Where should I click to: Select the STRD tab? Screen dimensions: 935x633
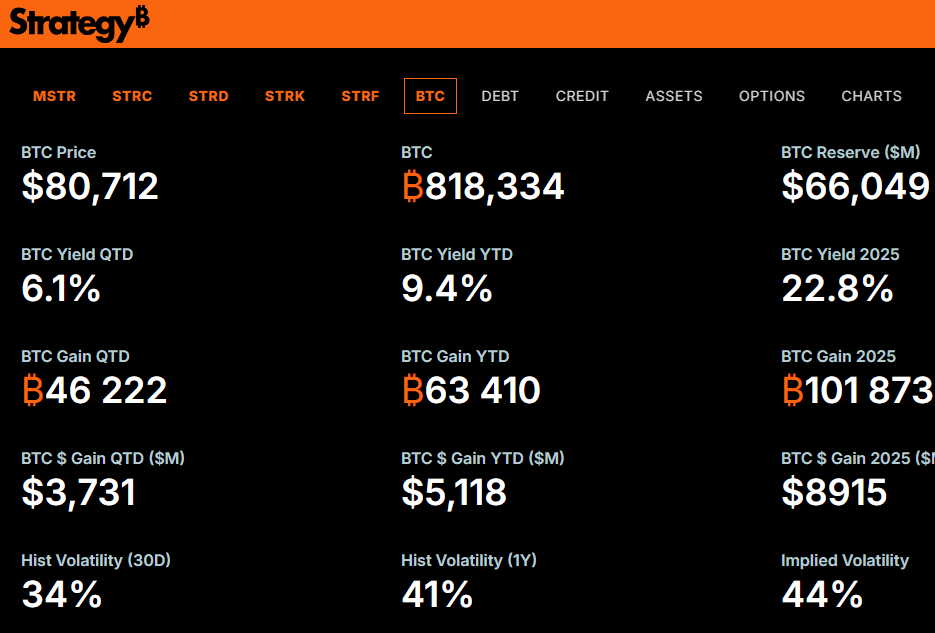pos(208,96)
